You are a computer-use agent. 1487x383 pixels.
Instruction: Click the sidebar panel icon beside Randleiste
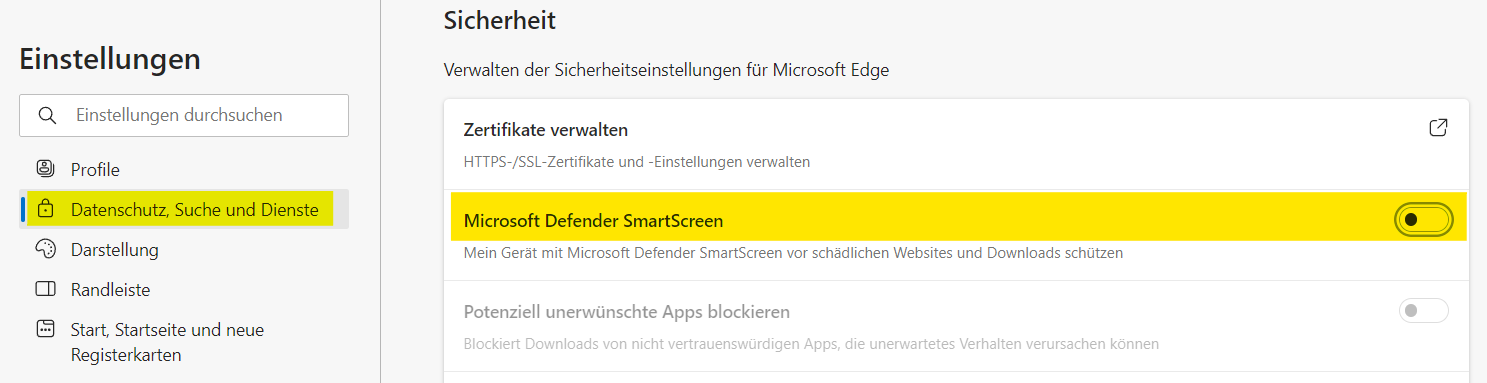(45, 290)
